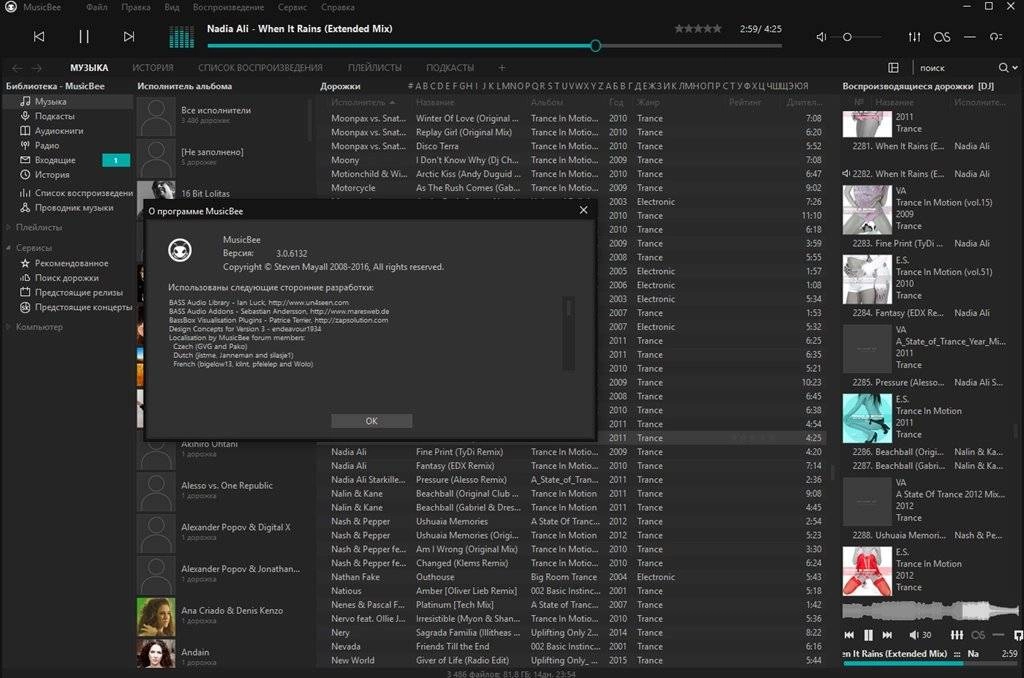Viewport: 1024px width, 678px height.
Task: Skip to next track in top player bar
Action: point(129,37)
